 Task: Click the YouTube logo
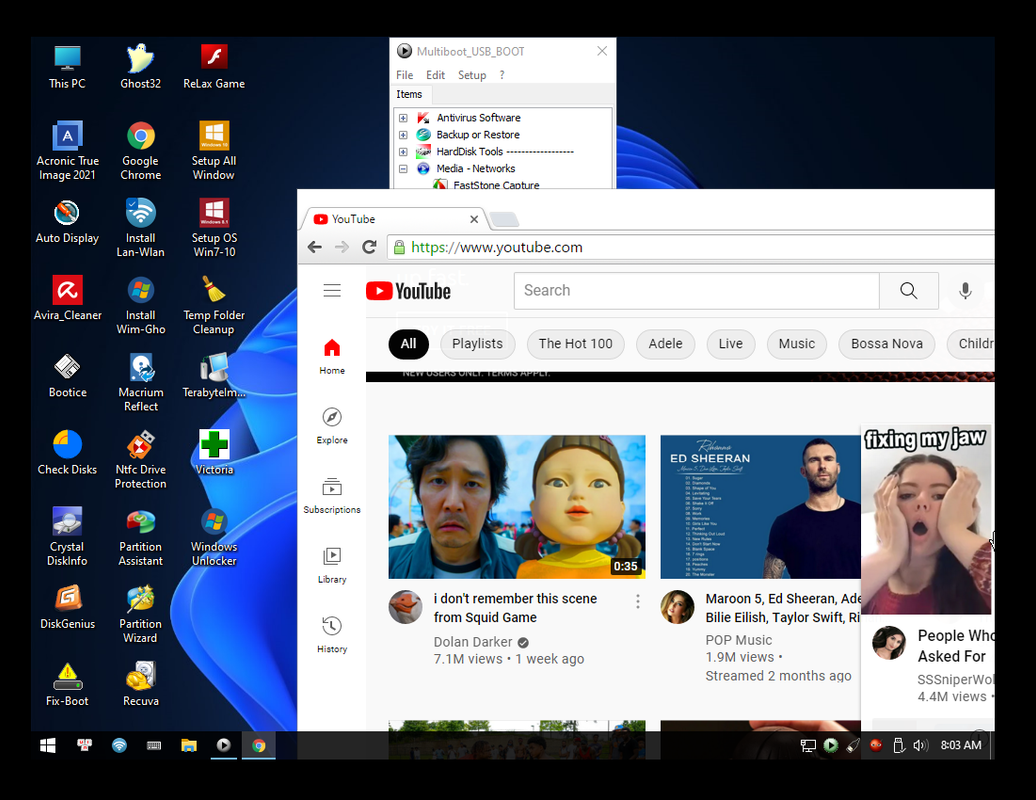click(408, 291)
